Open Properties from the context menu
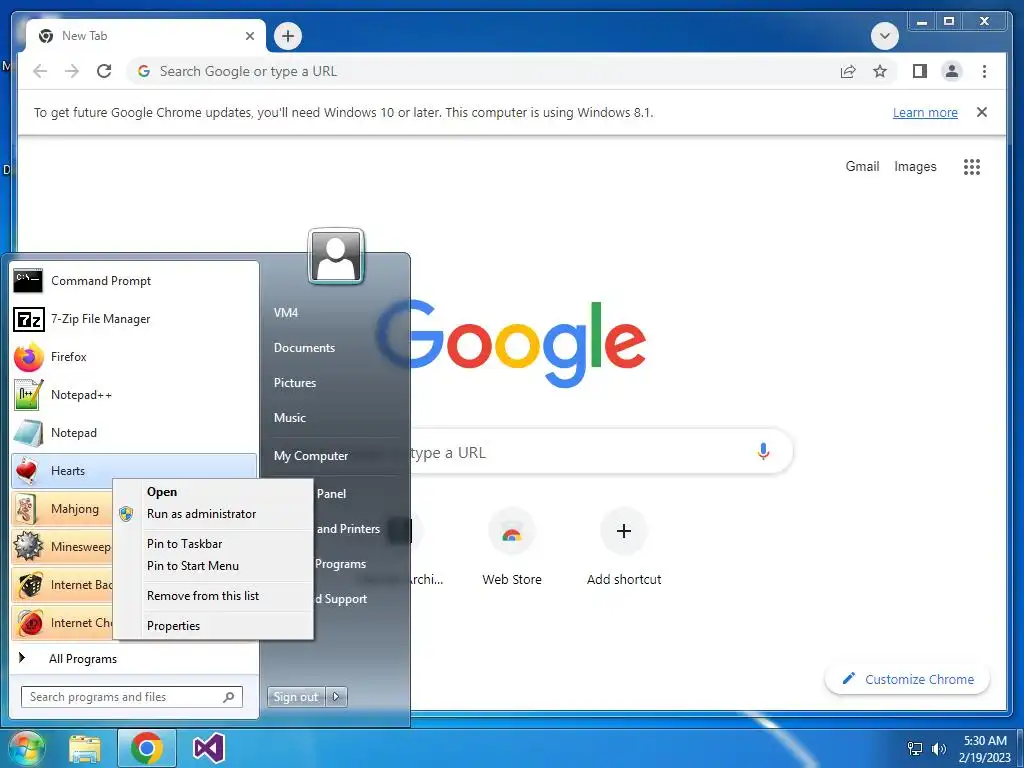This screenshot has width=1024, height=768. pos(174,626)
